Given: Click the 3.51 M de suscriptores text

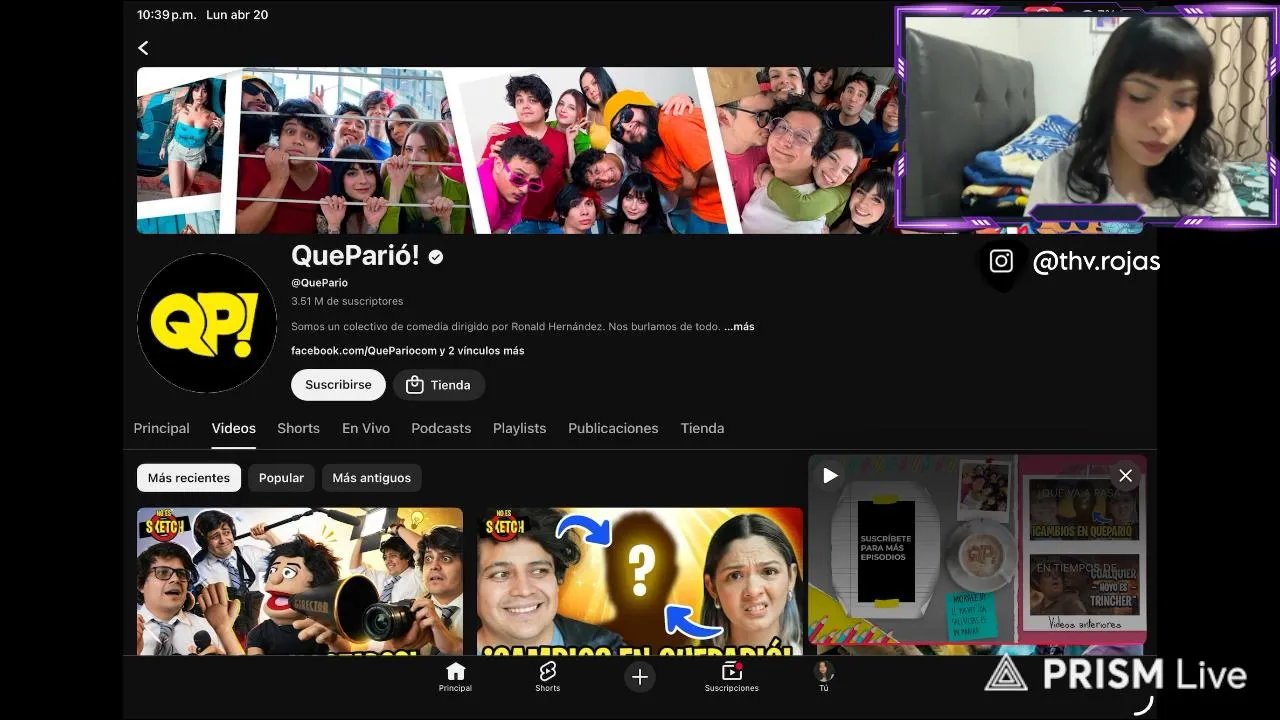Looking at the screenshot, I should (347, 301).
